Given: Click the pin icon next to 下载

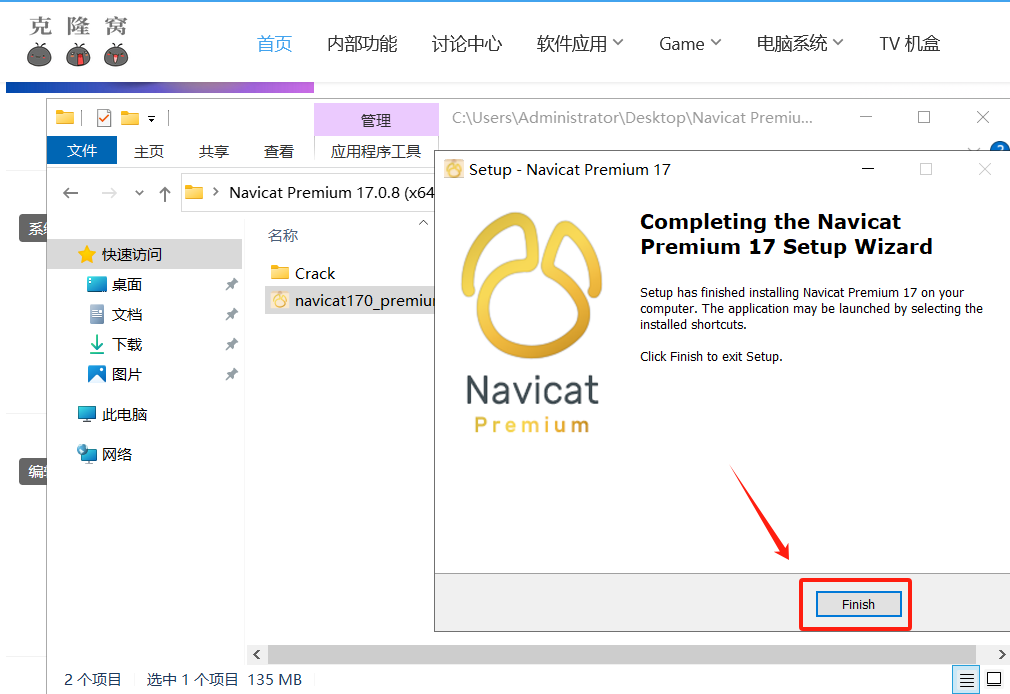Looking at the screenshot, I should click(x=231, y=344).
